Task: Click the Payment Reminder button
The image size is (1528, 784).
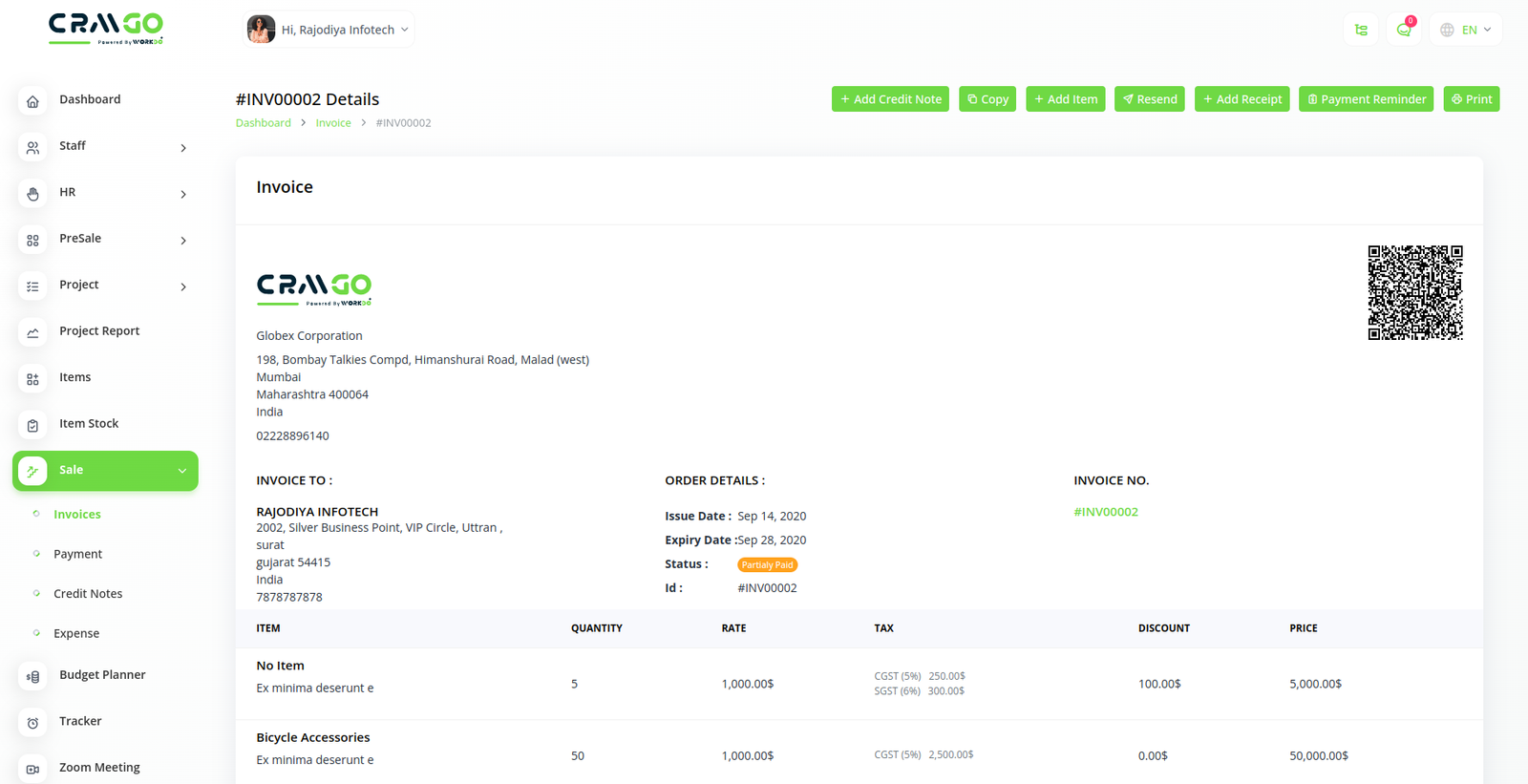Action: click(1366, 99)
